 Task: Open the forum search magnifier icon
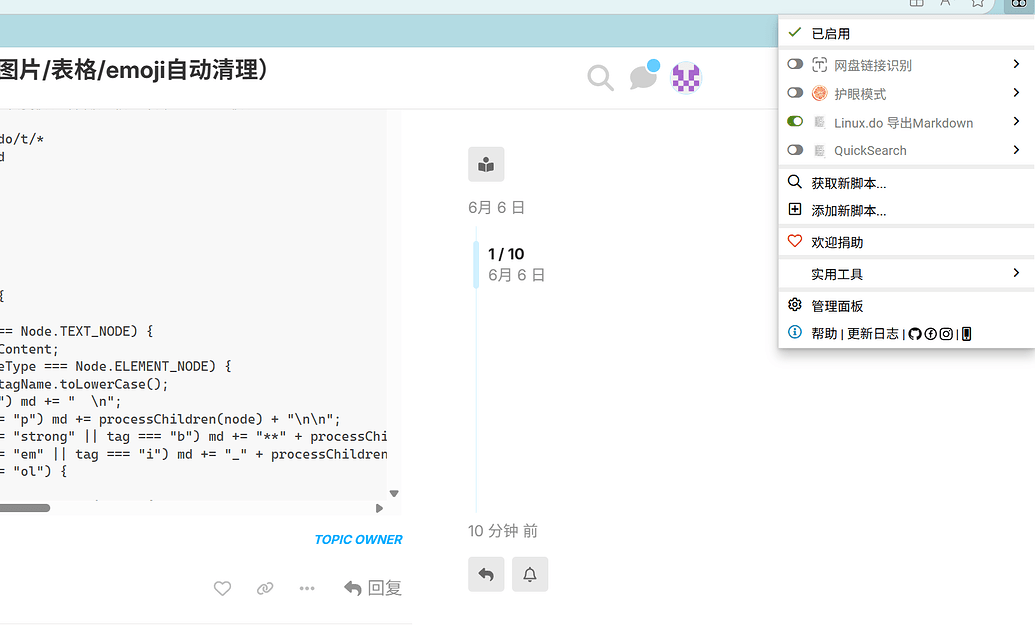click(x=600, y=78)
